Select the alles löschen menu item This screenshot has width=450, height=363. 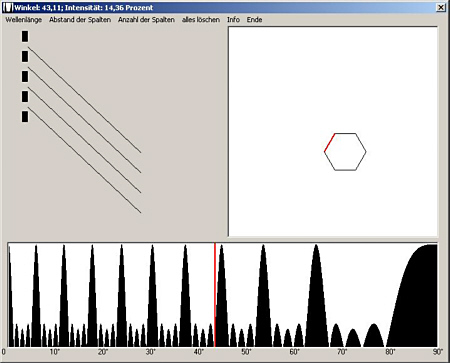coord(201,20)
